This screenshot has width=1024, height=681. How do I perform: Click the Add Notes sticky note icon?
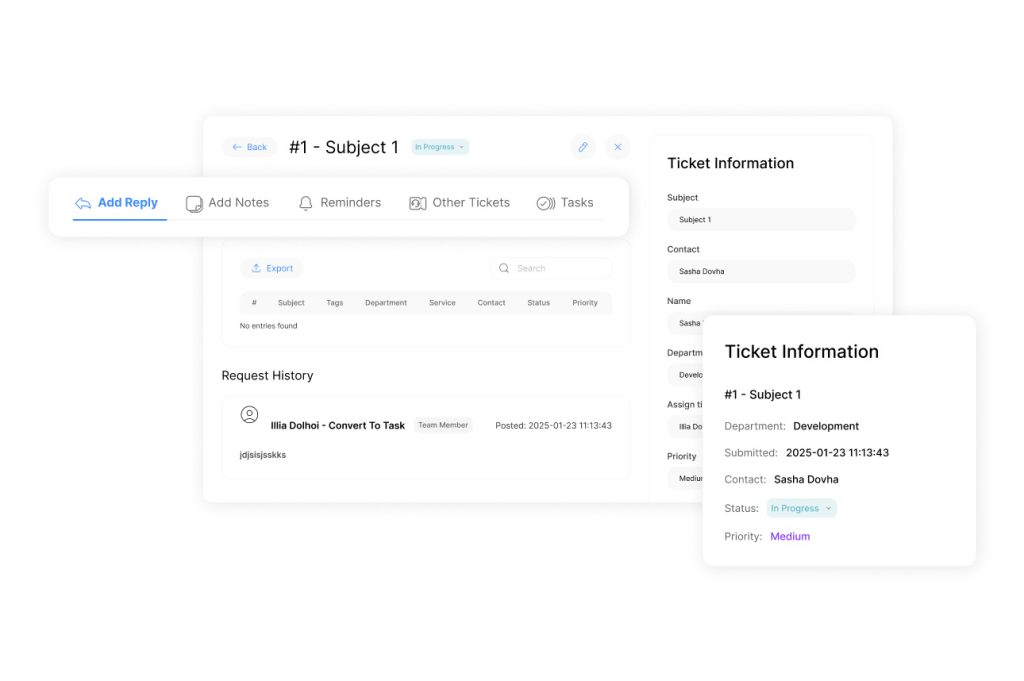(x=194, y=203)
